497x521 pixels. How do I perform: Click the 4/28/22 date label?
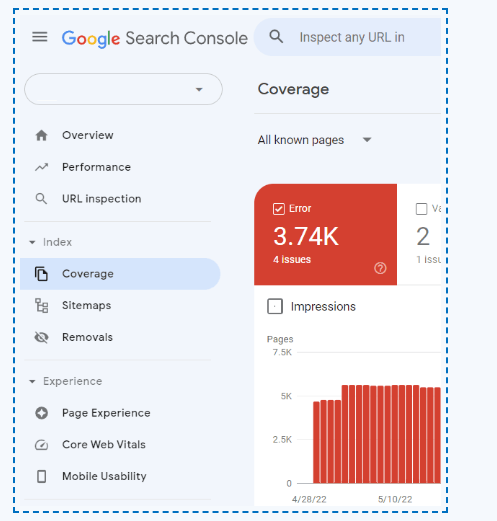(x=309, y=499)
